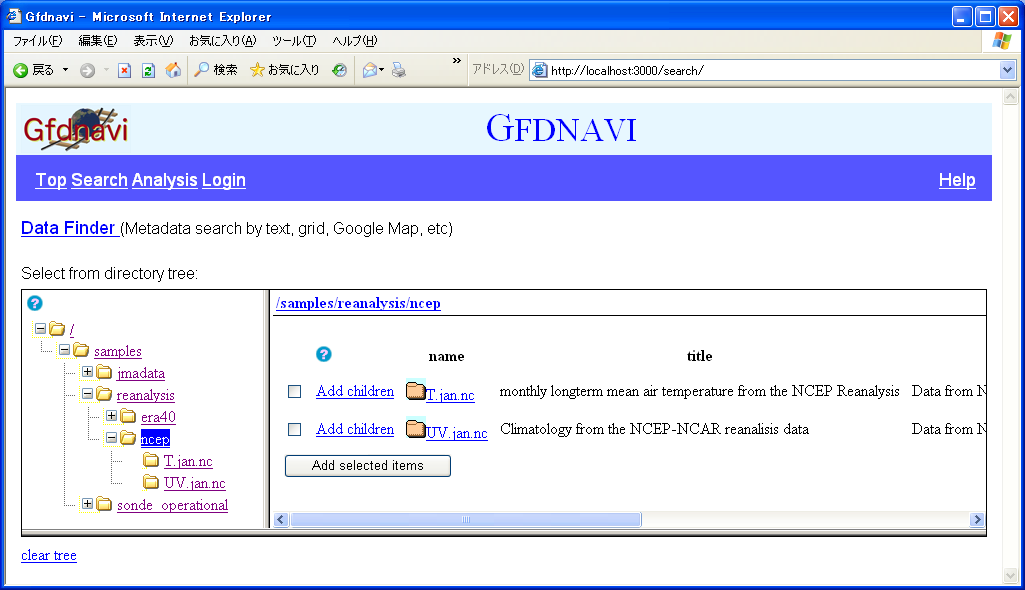The height and width of the screenshot is (590, 1025).
Task: Click folder icon next to T.jan.nc in table
Action: [x=415, y=391]
